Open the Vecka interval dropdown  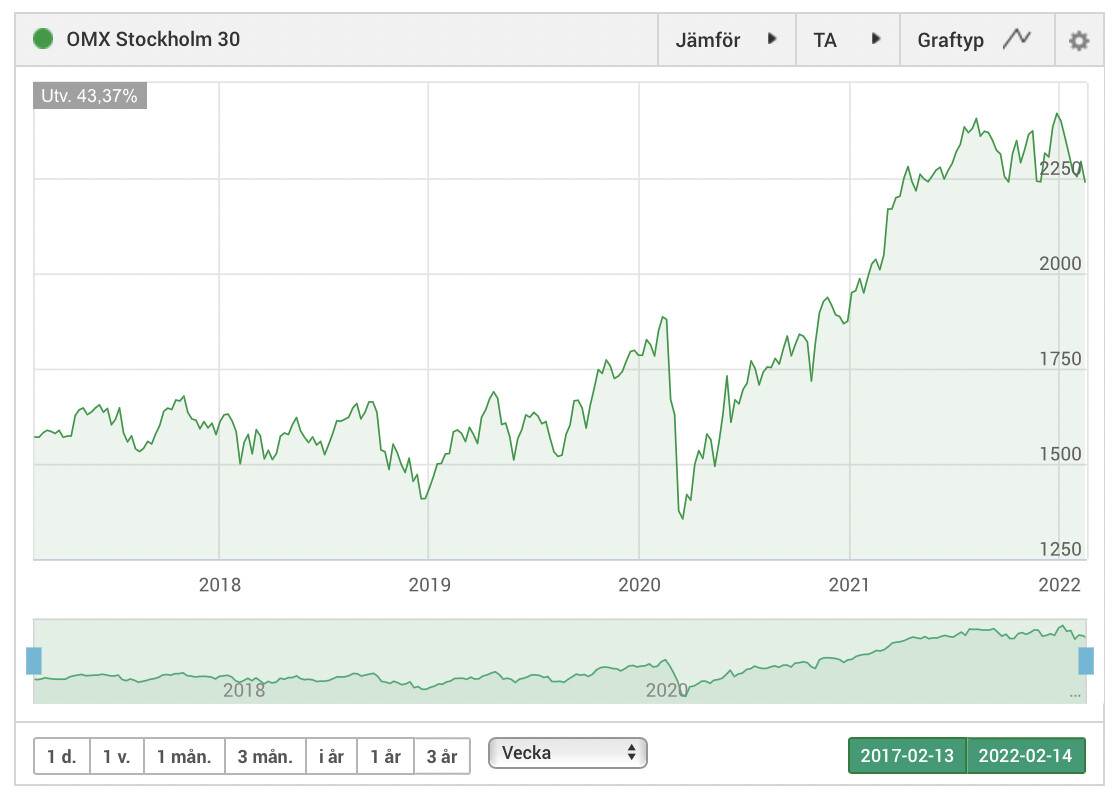pyautogui.click(x=567, y=752)
